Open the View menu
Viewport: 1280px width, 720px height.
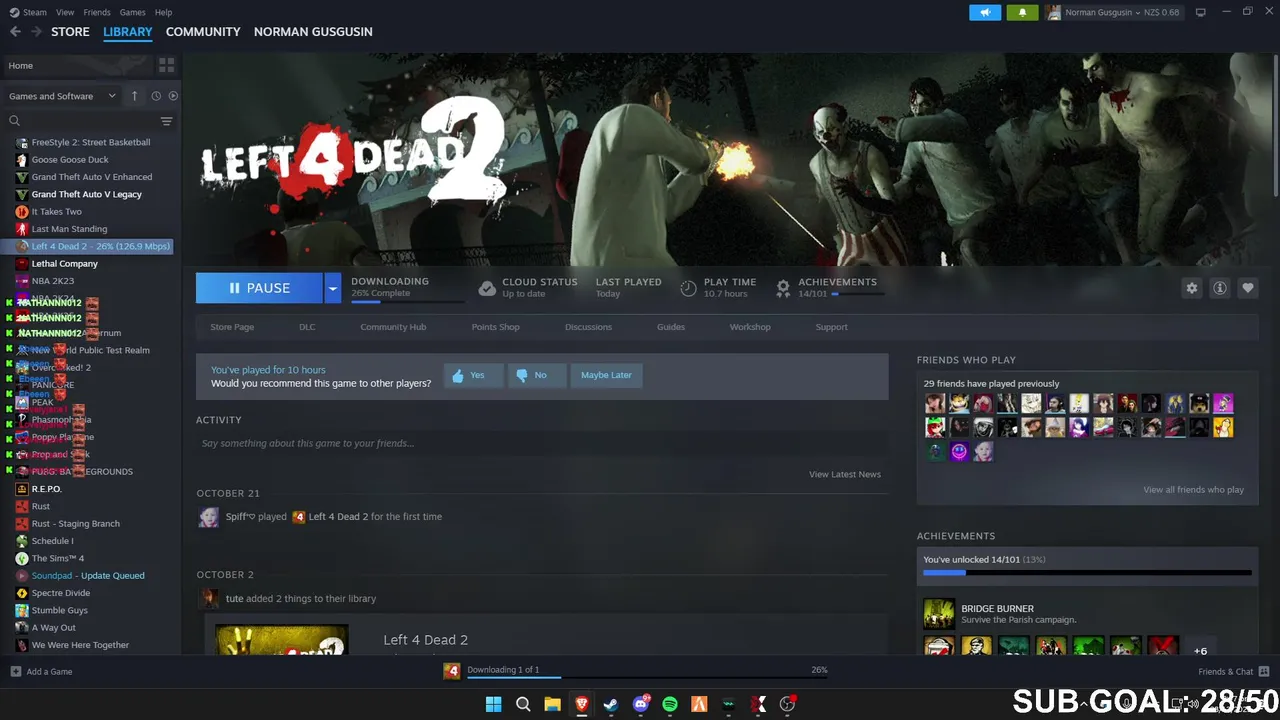tap(65, 12)
